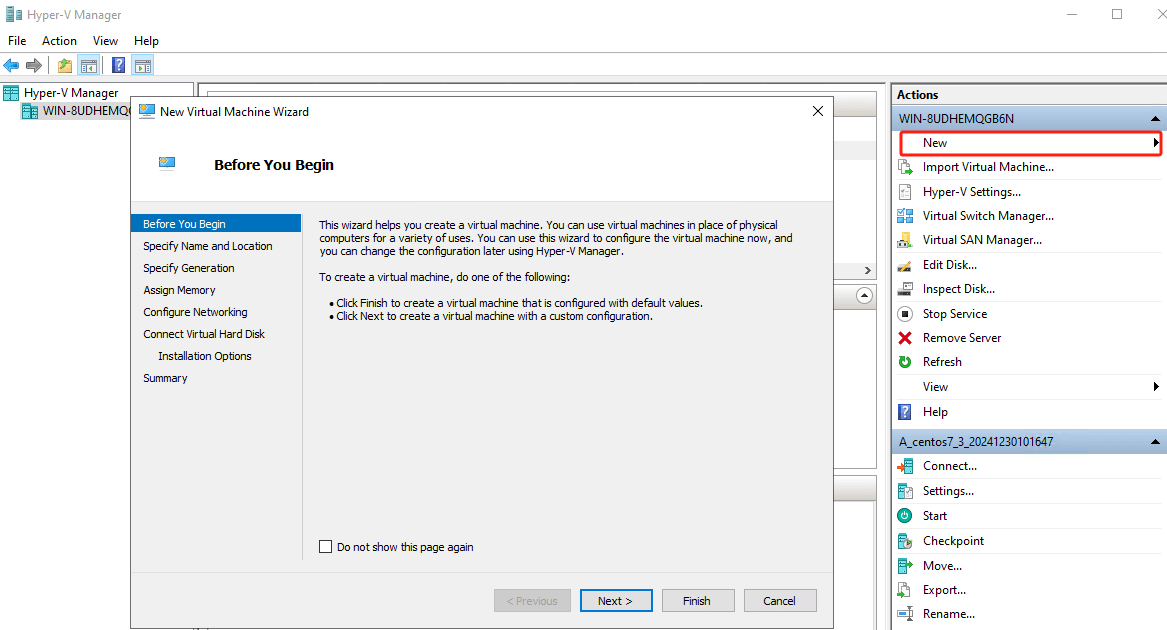Click the Stop Service icon
The image size is (1167, 630).
[905, 314]
